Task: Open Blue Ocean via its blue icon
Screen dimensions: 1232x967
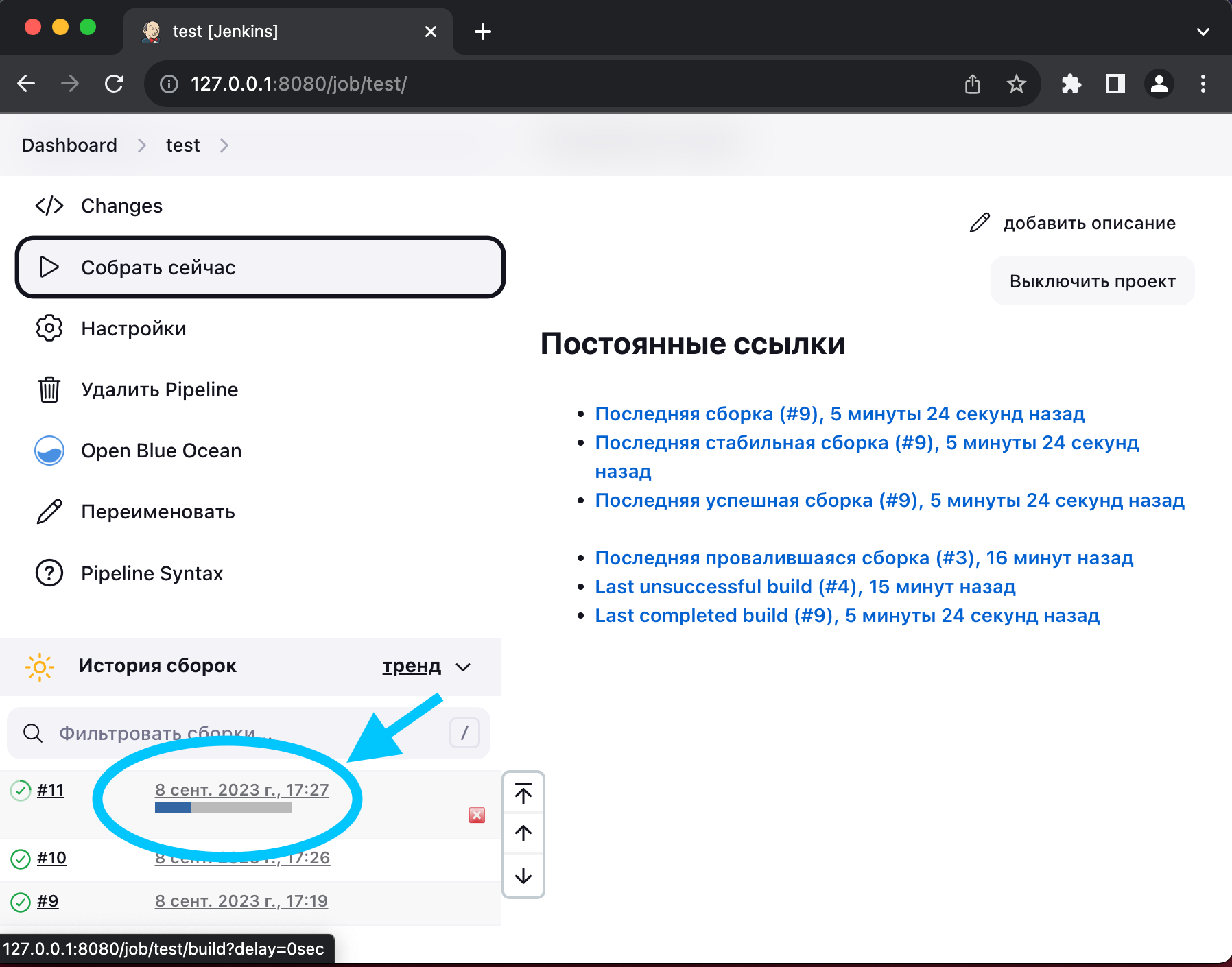Action: pyautogui.click(x=49, y=451)
